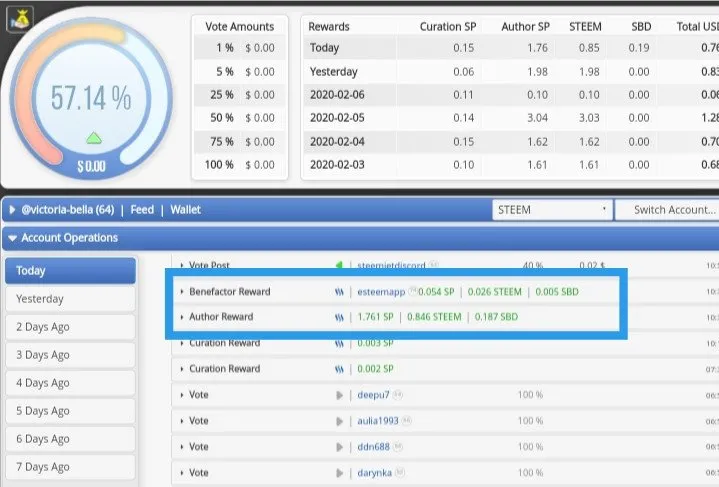This screenshot has height=487, width=719.
Task: Click the 2020-02-05 rewards row
Action: pos(511,118)
